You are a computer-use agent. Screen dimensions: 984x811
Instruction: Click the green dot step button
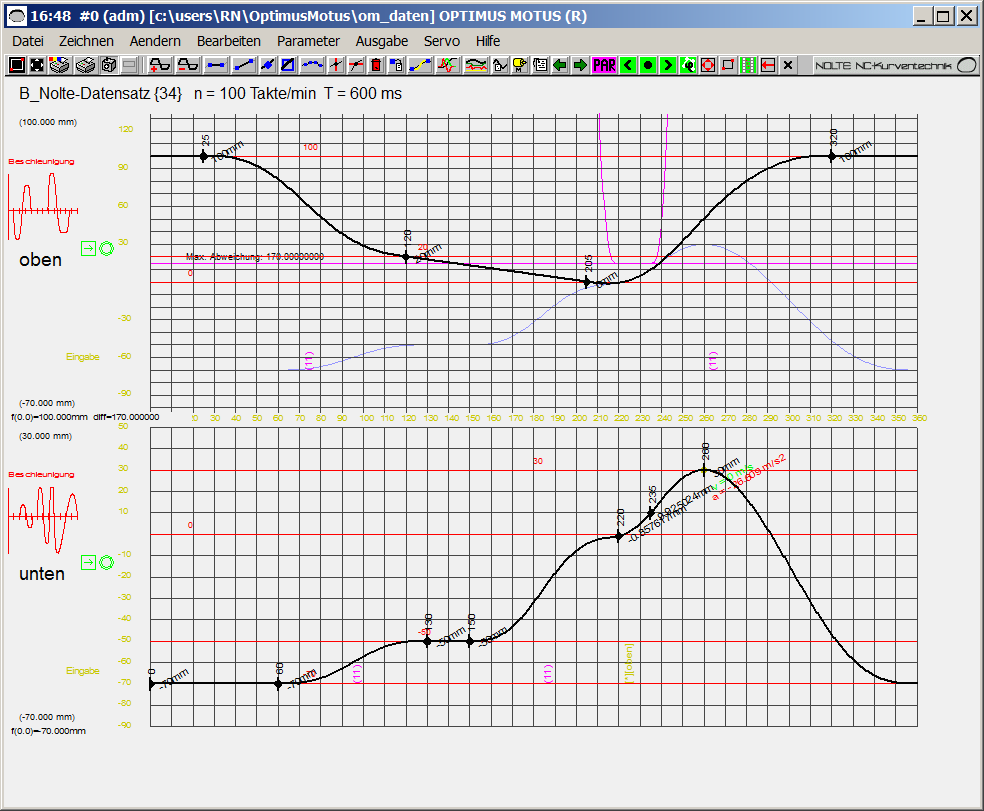[647, 66]
